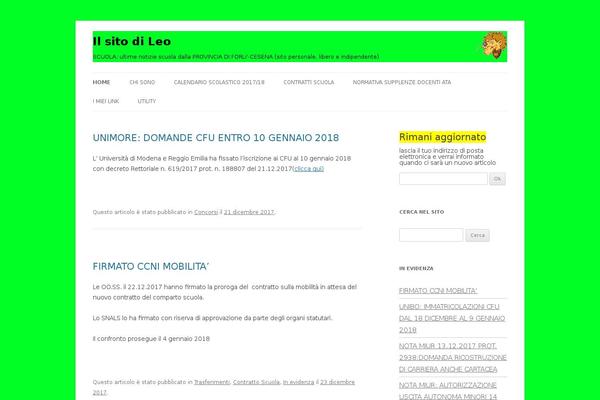Open article 'UNIMORE: DOMANDE CFU ENTRO 10 GENNAIO 2018'
Viewport: 600px width, 400px height.
pyautogui.click(x=216, y=138)
